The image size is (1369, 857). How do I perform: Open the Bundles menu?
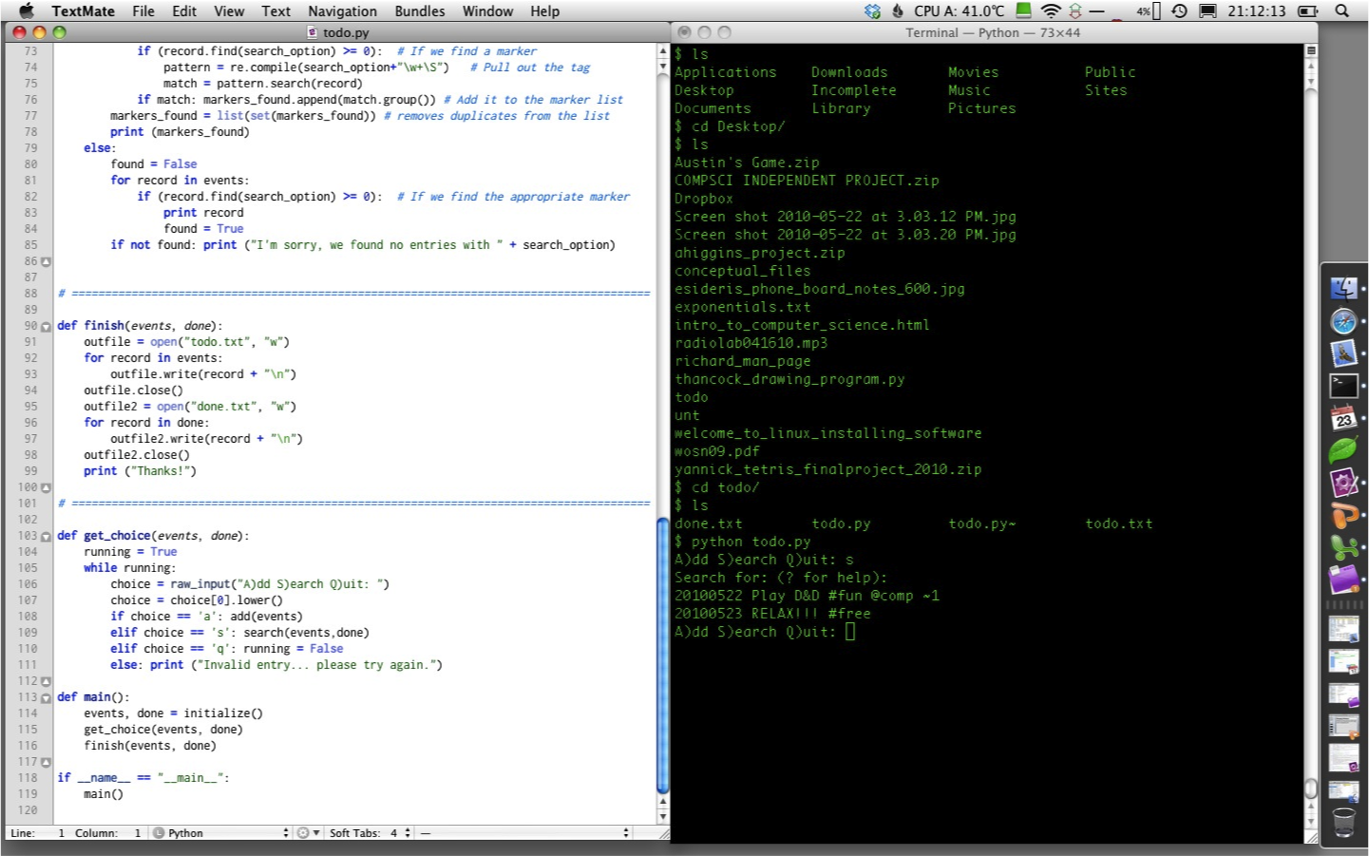pos(420,11)
